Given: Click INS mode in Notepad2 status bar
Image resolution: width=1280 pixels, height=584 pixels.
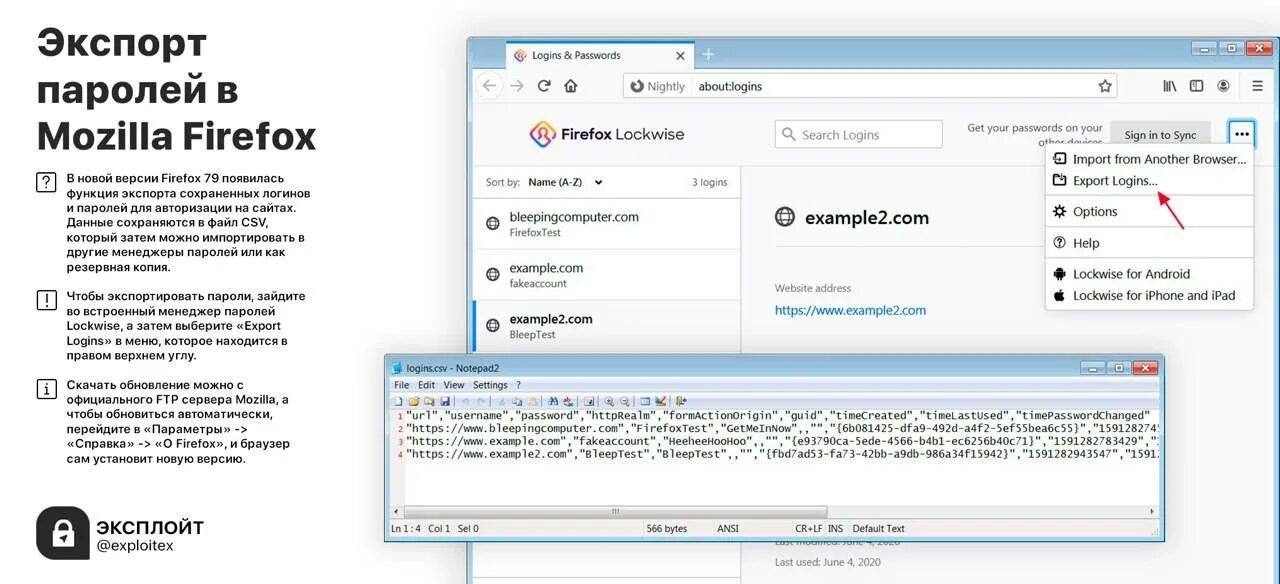Looking at the screenshot, I should pos(835,528).
